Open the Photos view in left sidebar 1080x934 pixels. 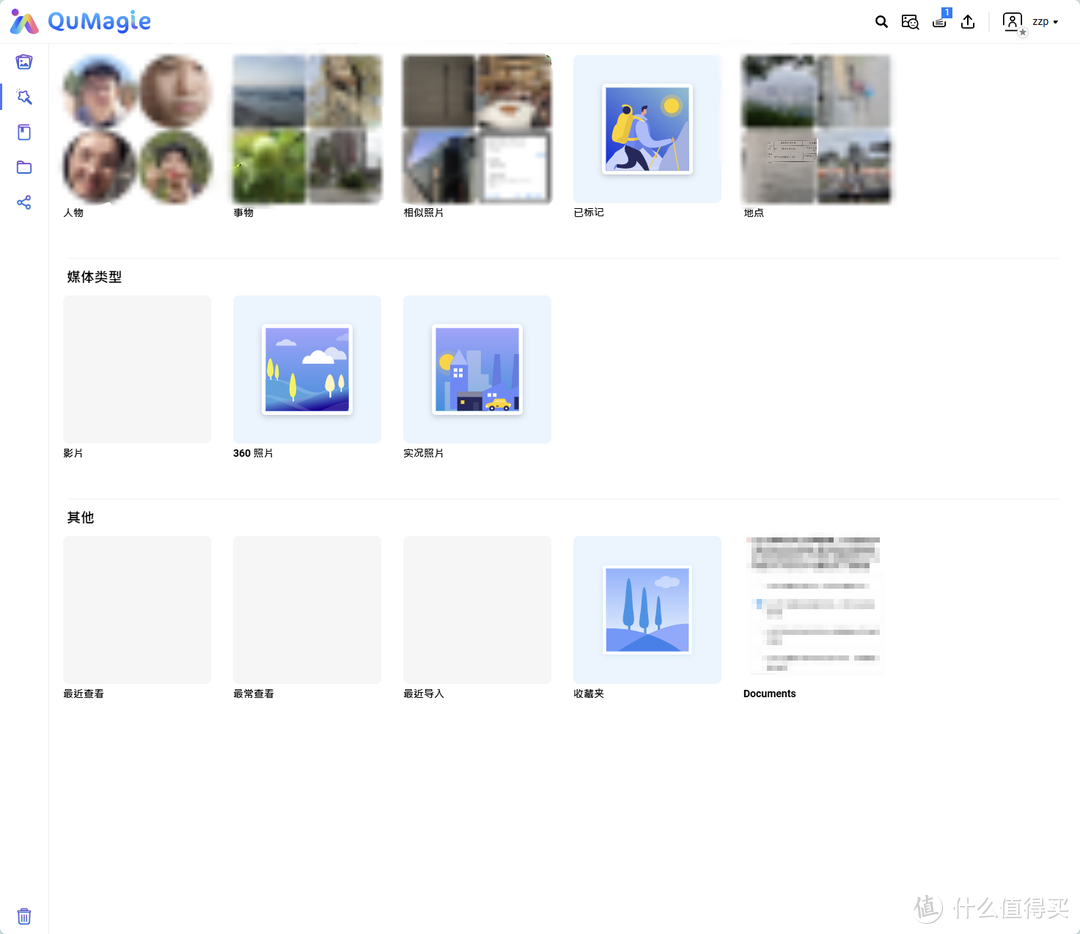click(x=24, y=62)
